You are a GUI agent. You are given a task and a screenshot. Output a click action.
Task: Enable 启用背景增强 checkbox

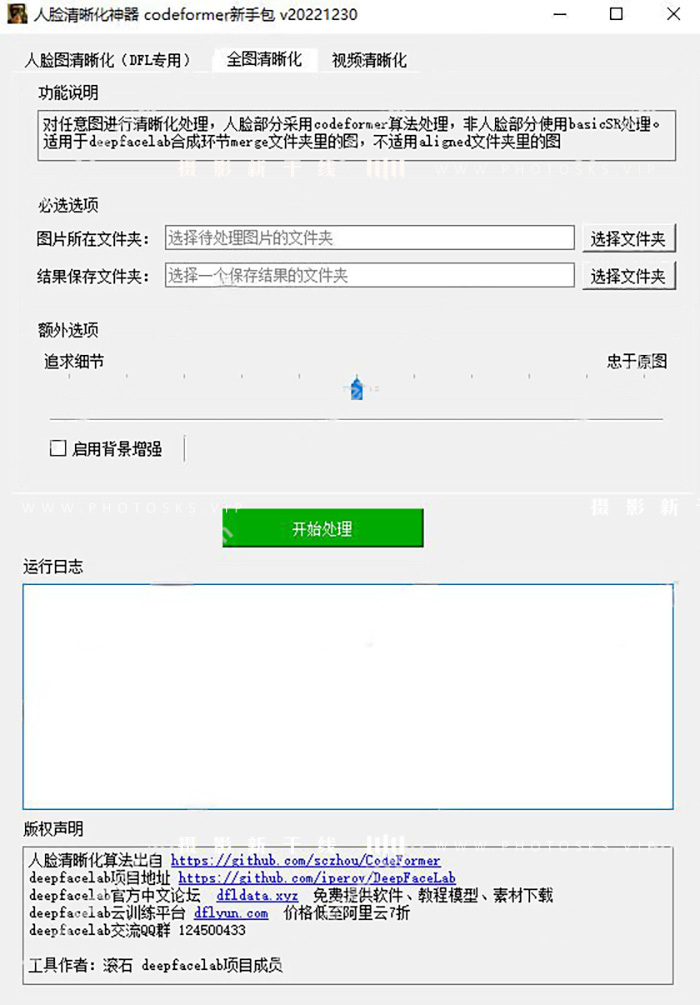[58, 448]
